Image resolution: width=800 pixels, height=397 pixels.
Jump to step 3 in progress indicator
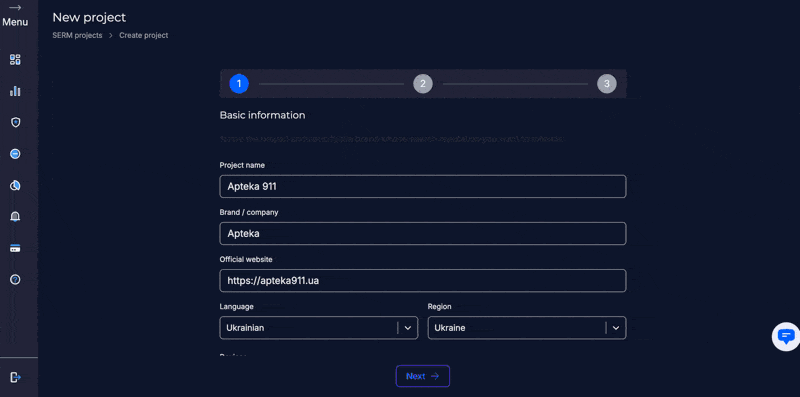[x=607, y=84]
